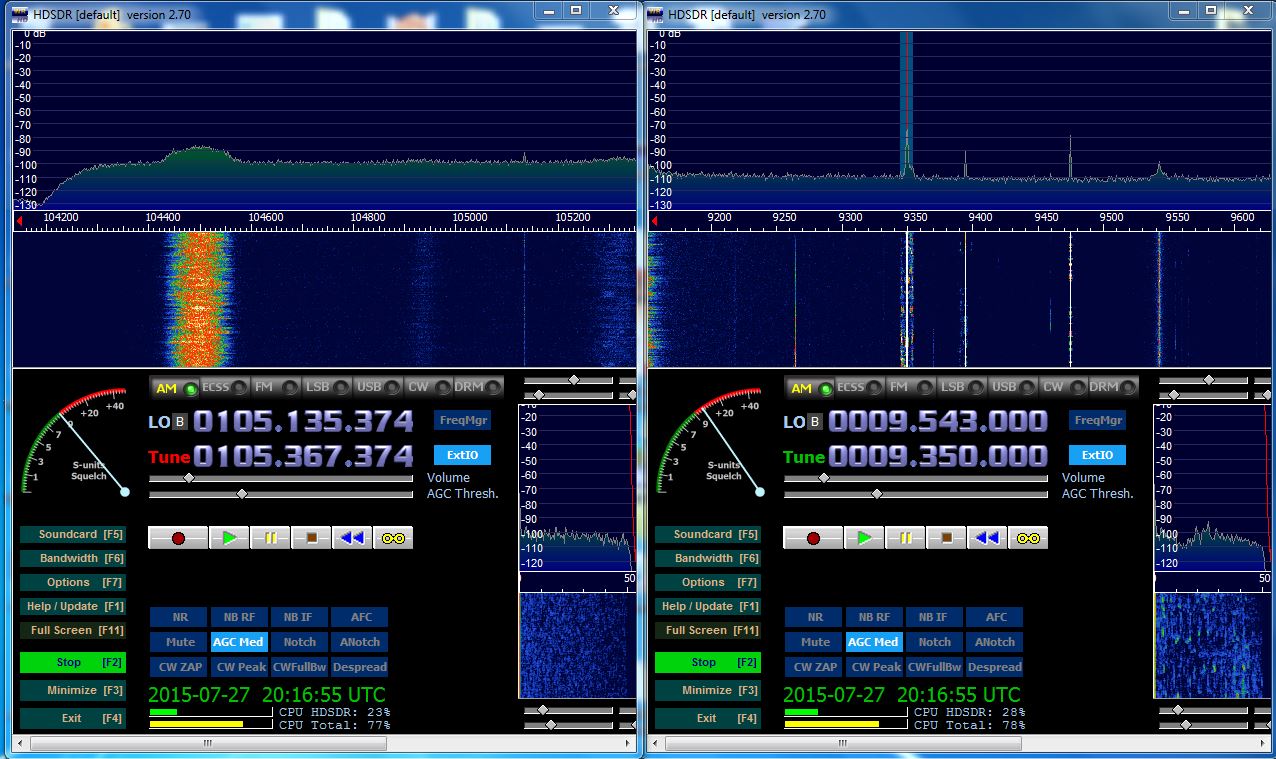Click record button in right HDSDR window
The height and width of the screenshot is (759, 1276).
[x=813, y=538]
